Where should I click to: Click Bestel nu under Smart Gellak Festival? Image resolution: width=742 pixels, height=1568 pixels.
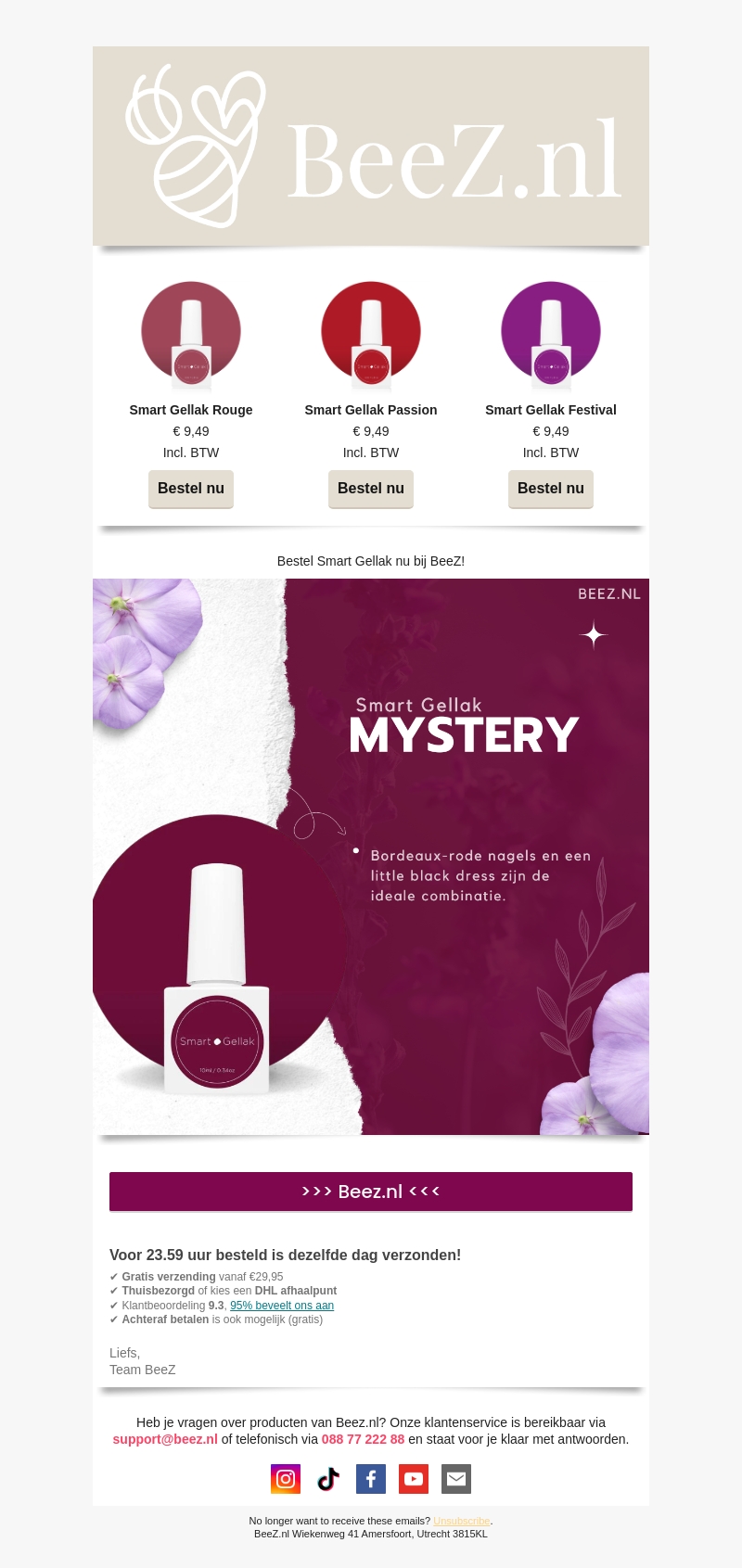tap(551, 489)
